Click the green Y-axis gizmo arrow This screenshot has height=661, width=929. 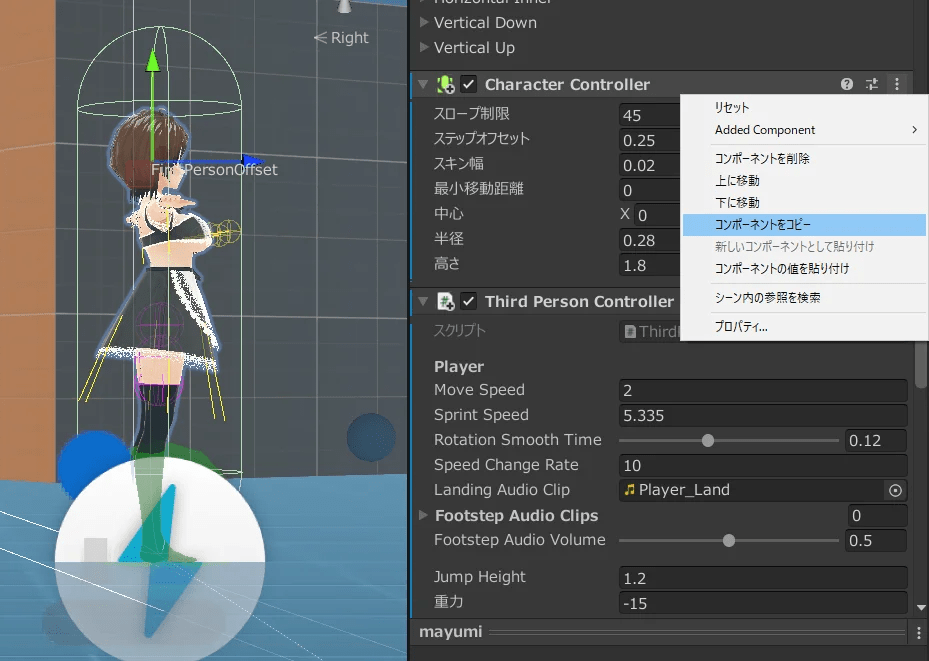[152, 62]
